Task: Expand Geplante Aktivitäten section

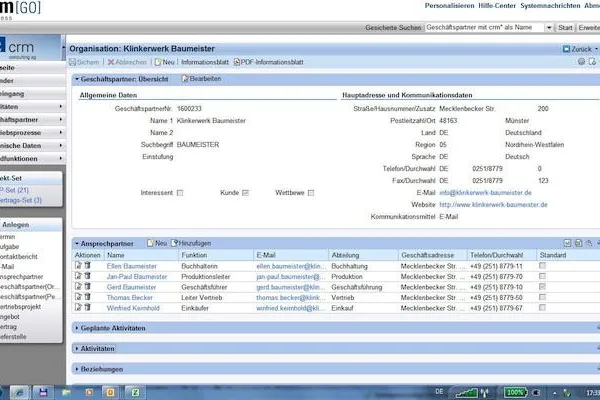Action: click(x=77, y=328)
